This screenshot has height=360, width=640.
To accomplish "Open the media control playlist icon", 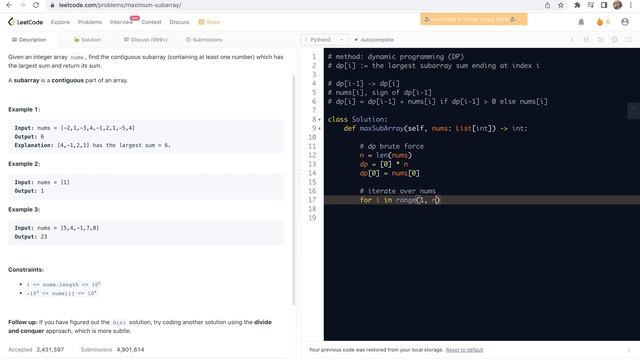I will (x=591, y=5).
